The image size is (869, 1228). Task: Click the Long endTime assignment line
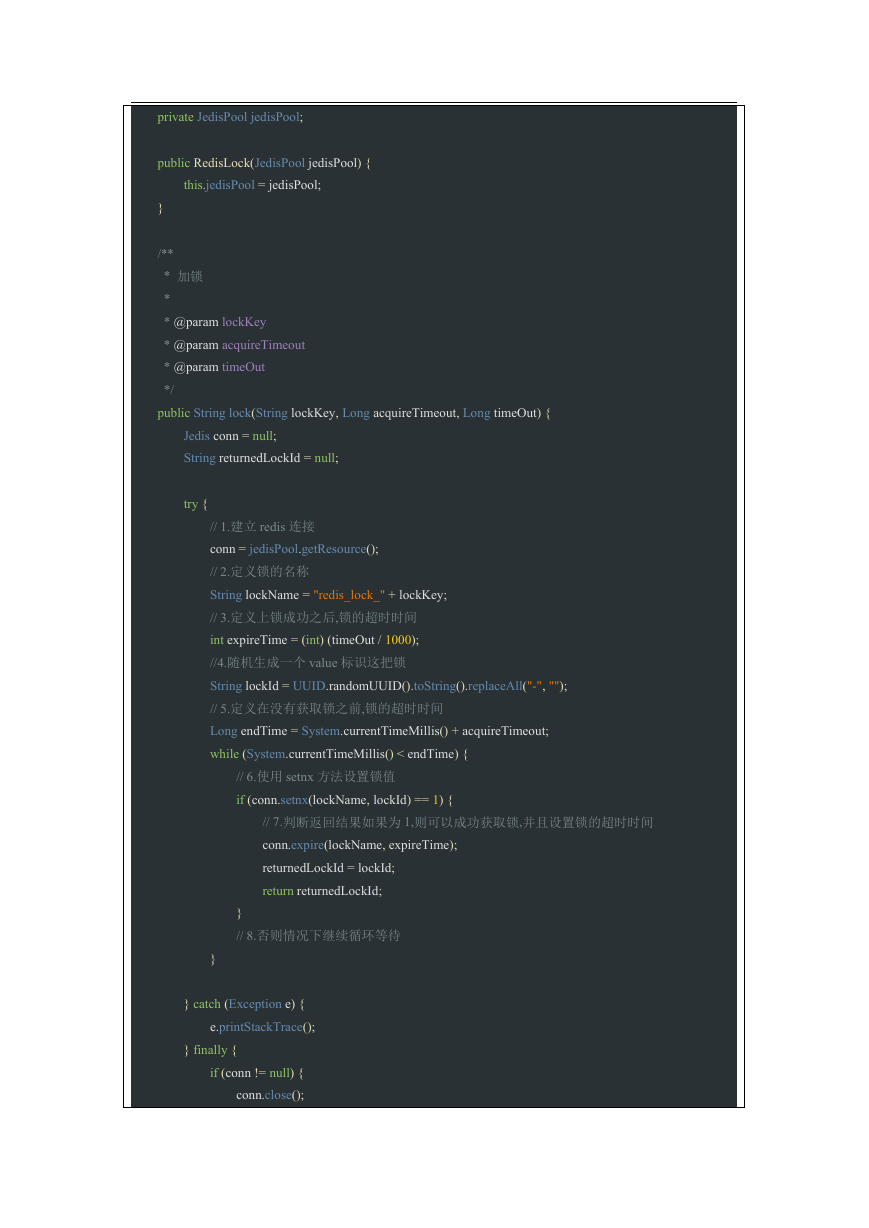pos(379,731)
